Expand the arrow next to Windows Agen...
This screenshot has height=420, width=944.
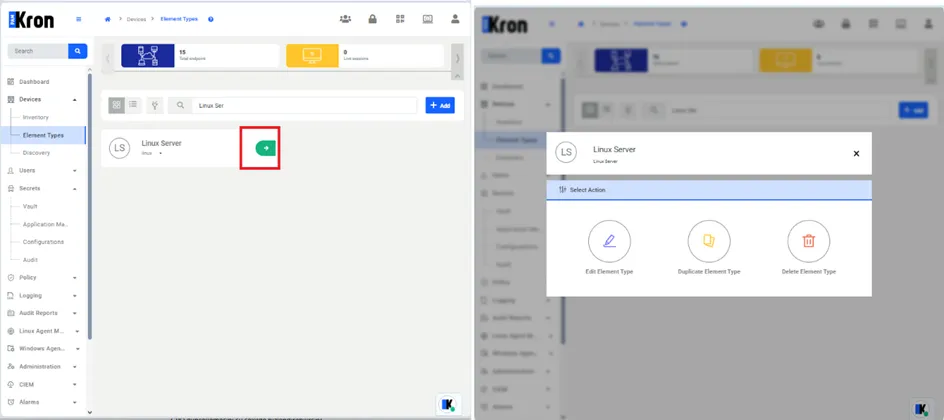point(78,349)
